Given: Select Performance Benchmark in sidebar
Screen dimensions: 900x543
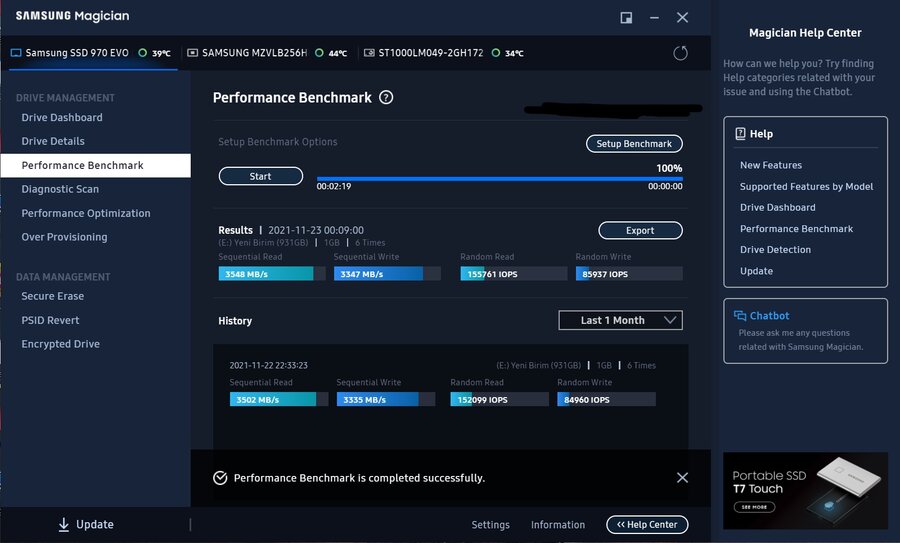Looking at the screenshot, I should click(95, 165).
